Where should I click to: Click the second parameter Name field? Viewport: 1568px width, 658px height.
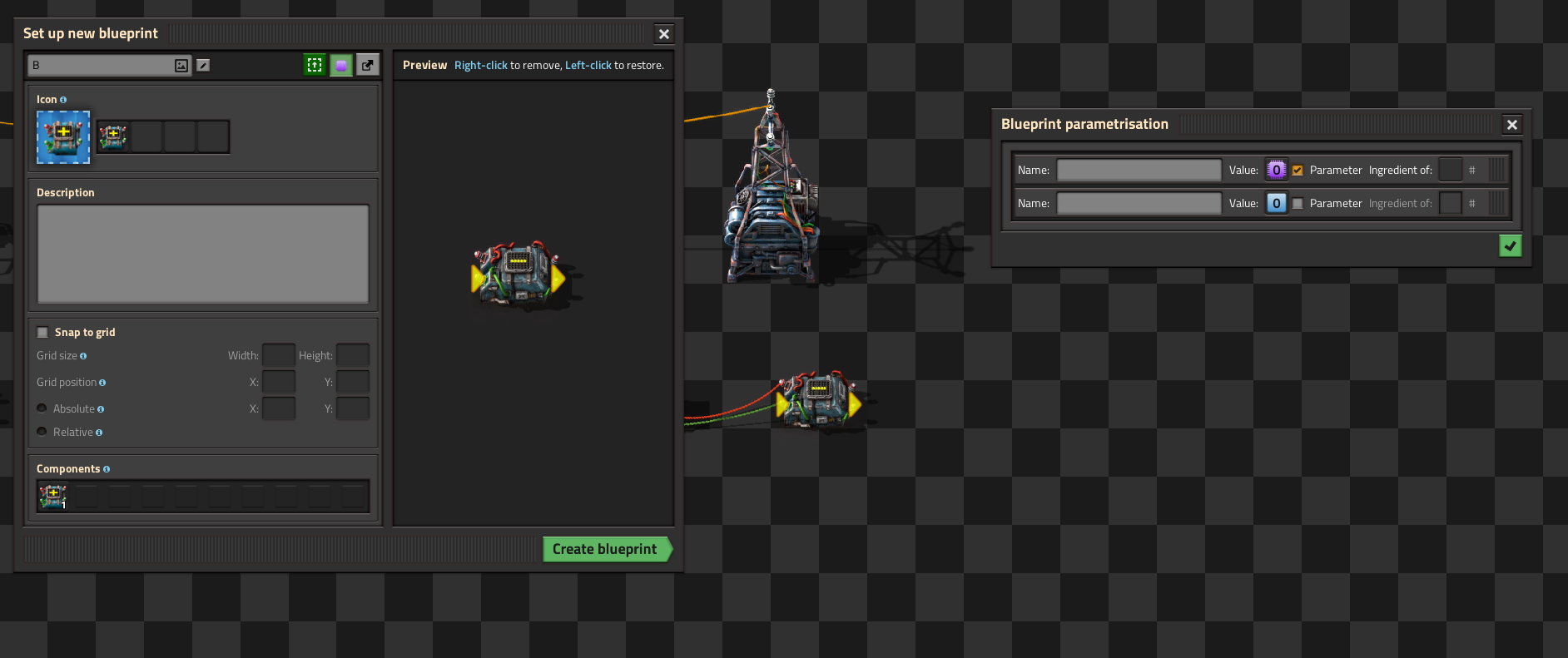(1139, 203)
